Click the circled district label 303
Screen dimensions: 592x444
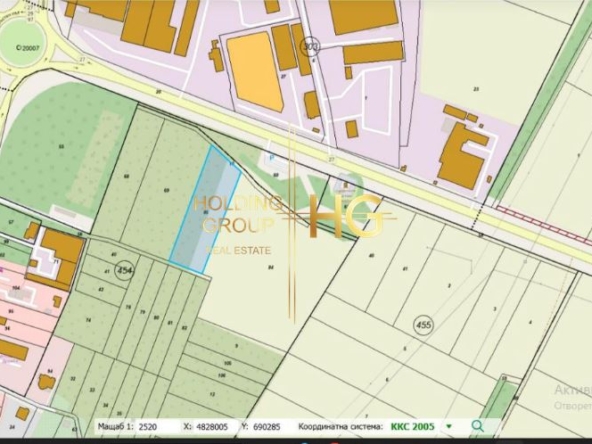pyautogui.click(x=311, y=46)
